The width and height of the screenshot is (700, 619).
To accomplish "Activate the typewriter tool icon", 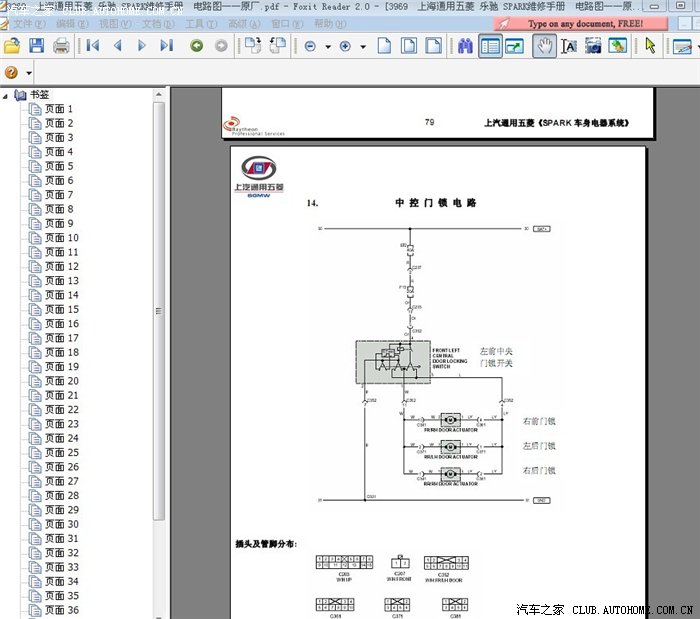I will 682,46.
